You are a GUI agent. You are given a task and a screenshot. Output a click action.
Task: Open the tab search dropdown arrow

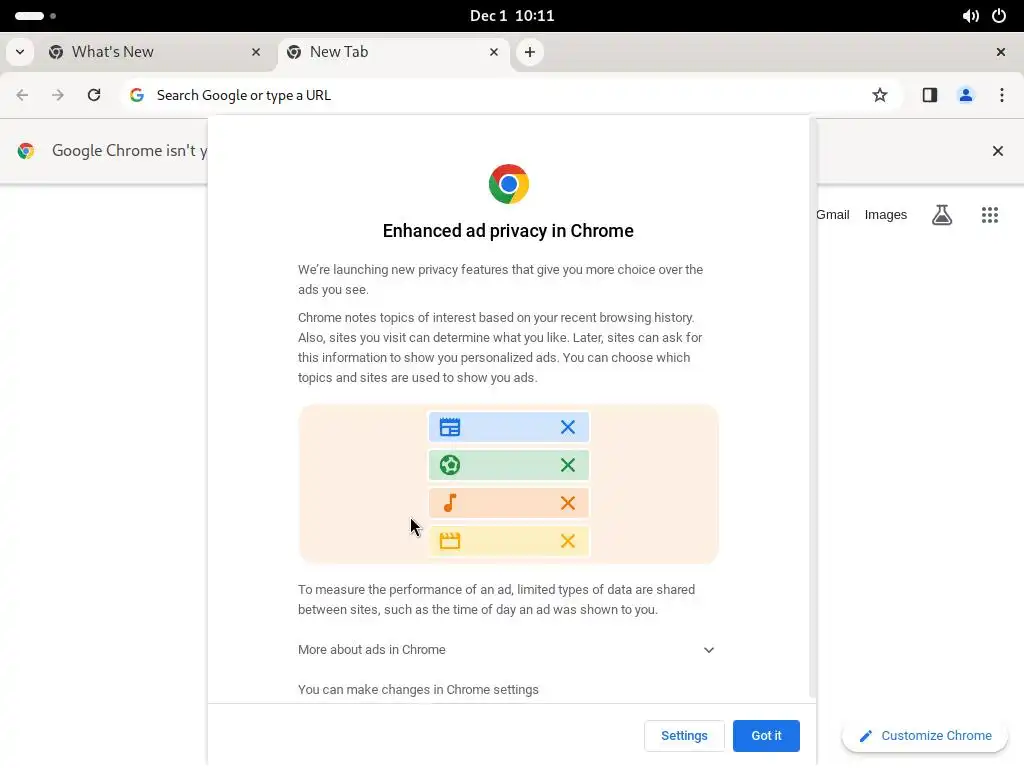tap(20, 52)
